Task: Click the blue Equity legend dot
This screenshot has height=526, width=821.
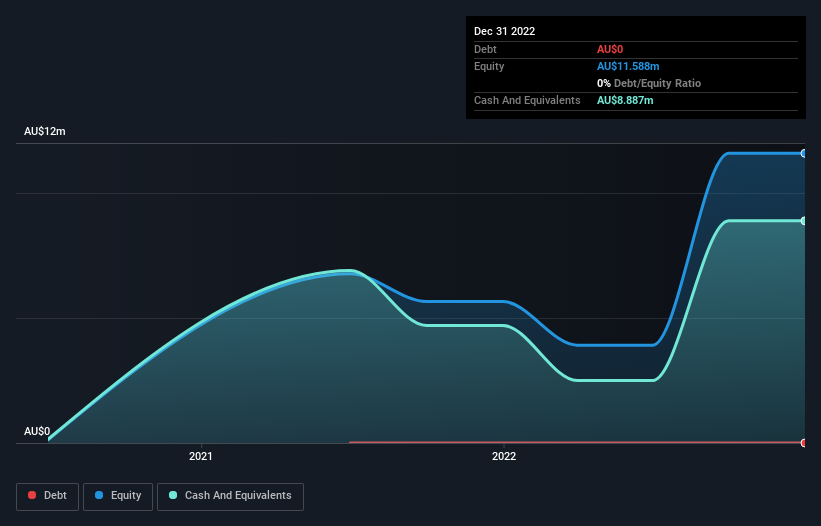Action: (x=99, y=495)
